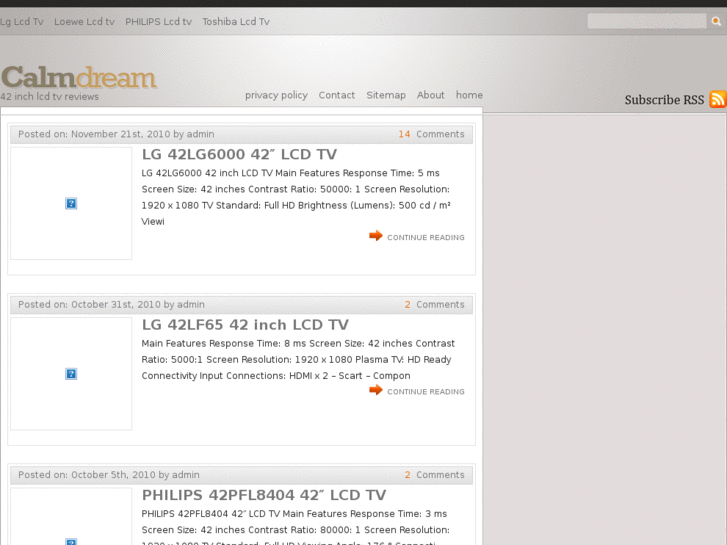
Task: Open the LG 42LG6000 42″ LCD TV title
Action: tap(239, 154)
